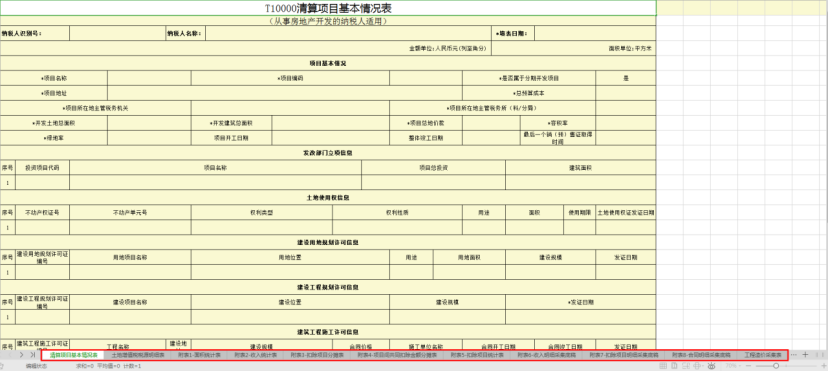Go to the next sheet with the arrow
Viewport: 828px width, 372px height.
click(x=21, y=355)
